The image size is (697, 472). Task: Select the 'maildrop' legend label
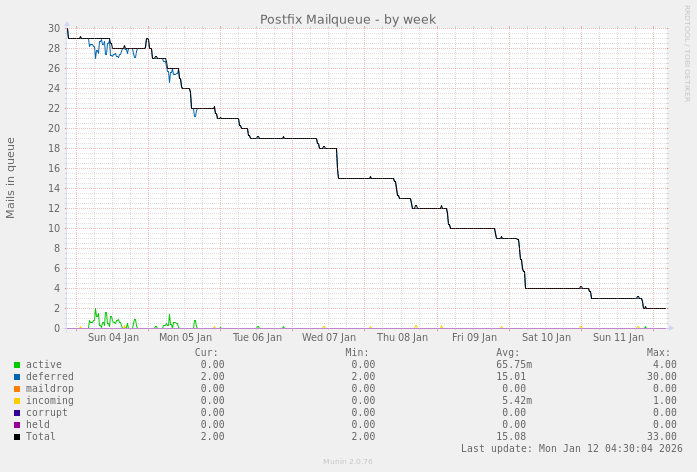pos(49,388)
